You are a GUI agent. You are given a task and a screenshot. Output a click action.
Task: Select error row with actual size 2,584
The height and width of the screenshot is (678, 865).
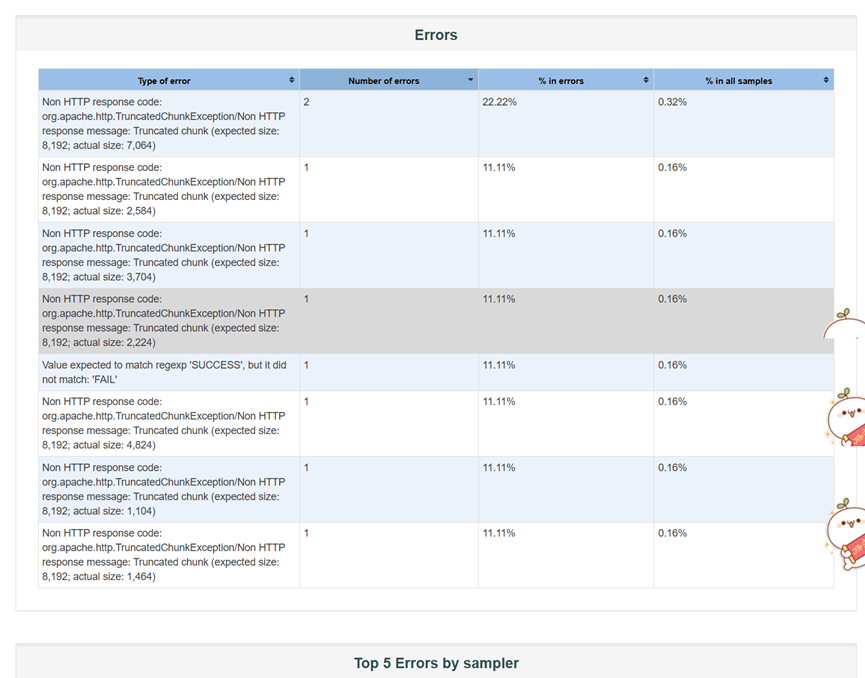point(436,189)
